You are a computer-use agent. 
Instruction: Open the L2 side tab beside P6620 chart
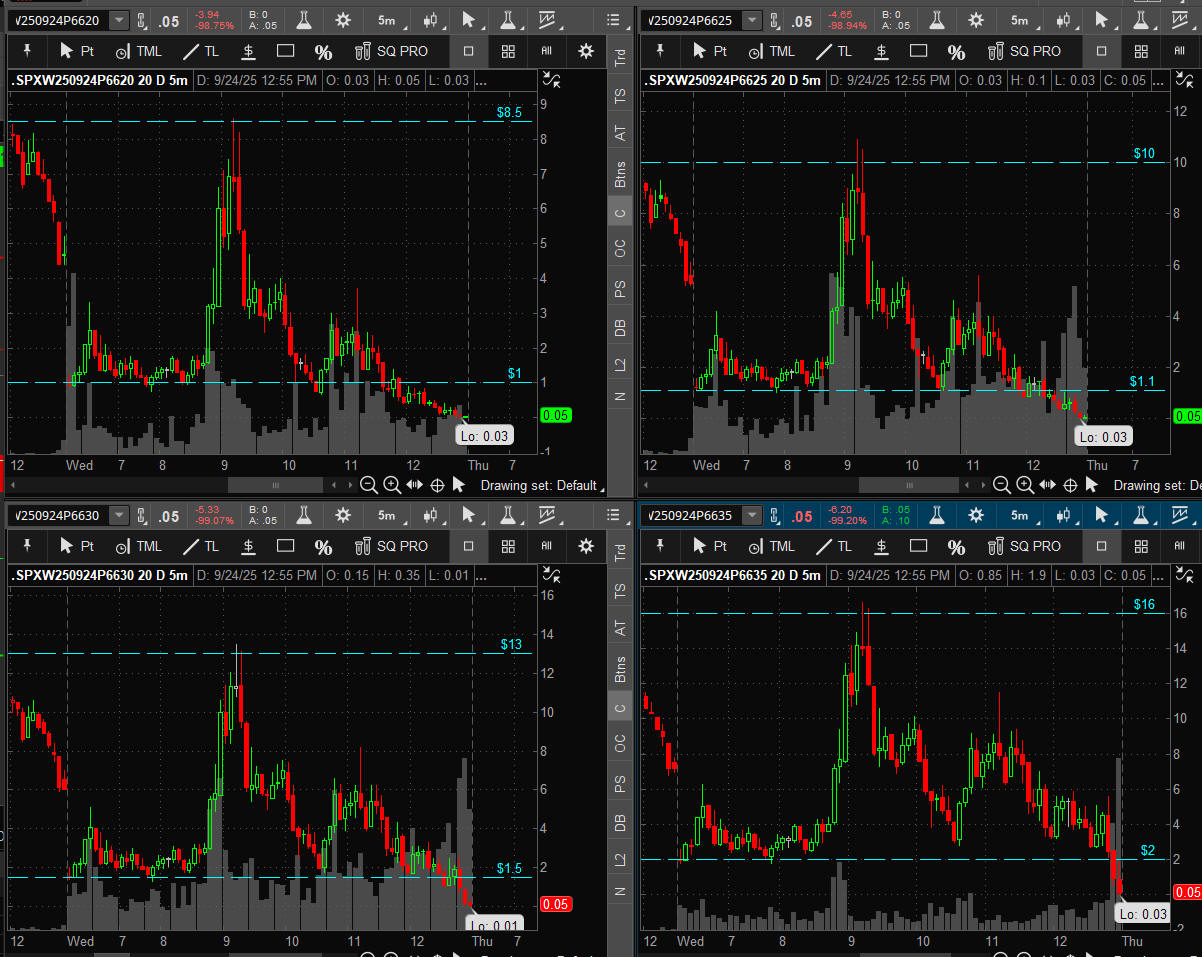[620, 364]
